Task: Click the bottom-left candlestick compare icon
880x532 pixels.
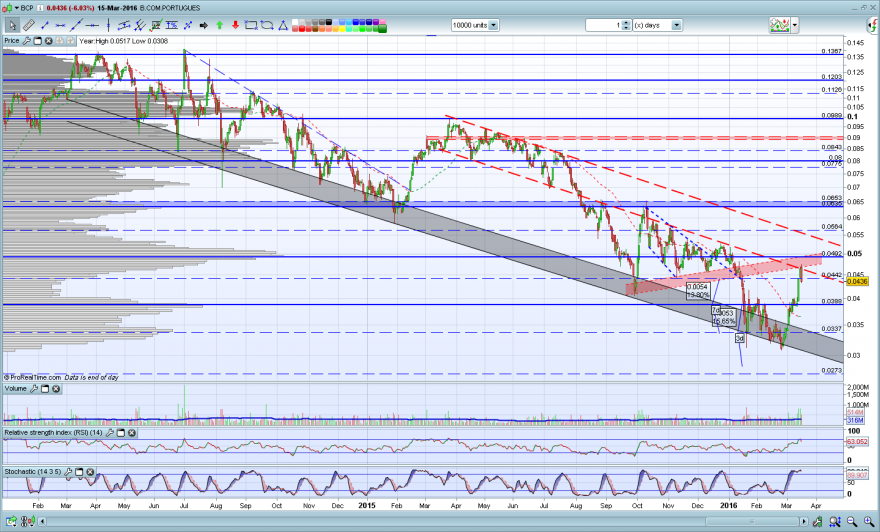Action: [28, 522]
